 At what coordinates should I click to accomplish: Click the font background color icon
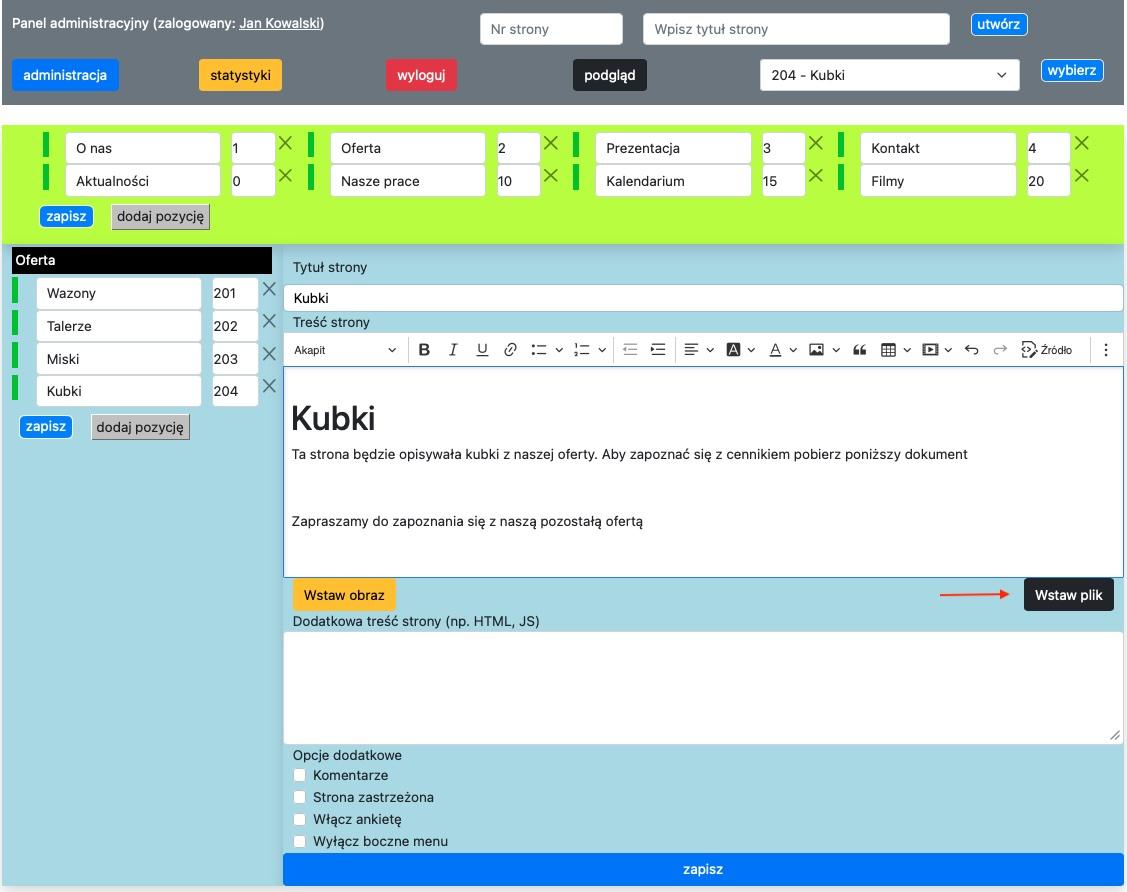[733, 350]
